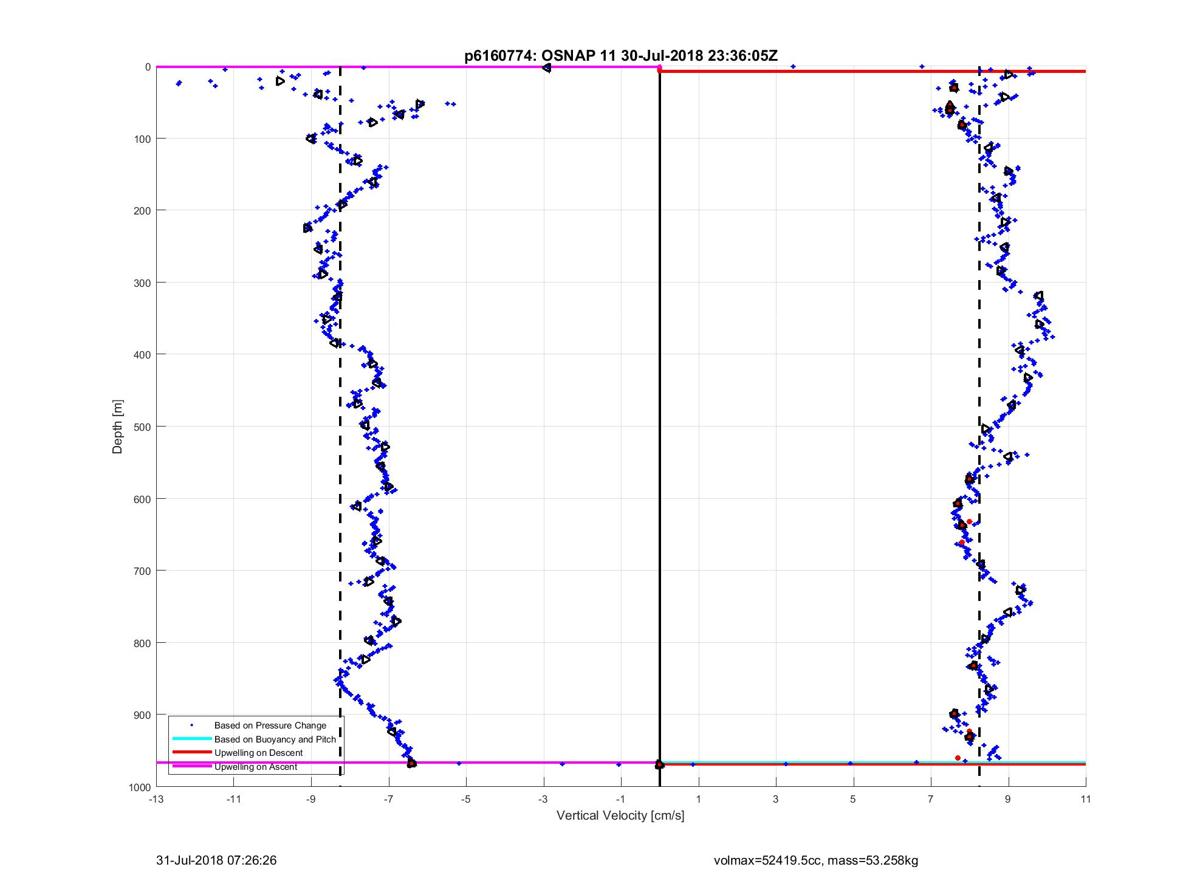1200x885 pixels.
Task: Click the x-axis tick label '-11'
Action: pos(233,799)
